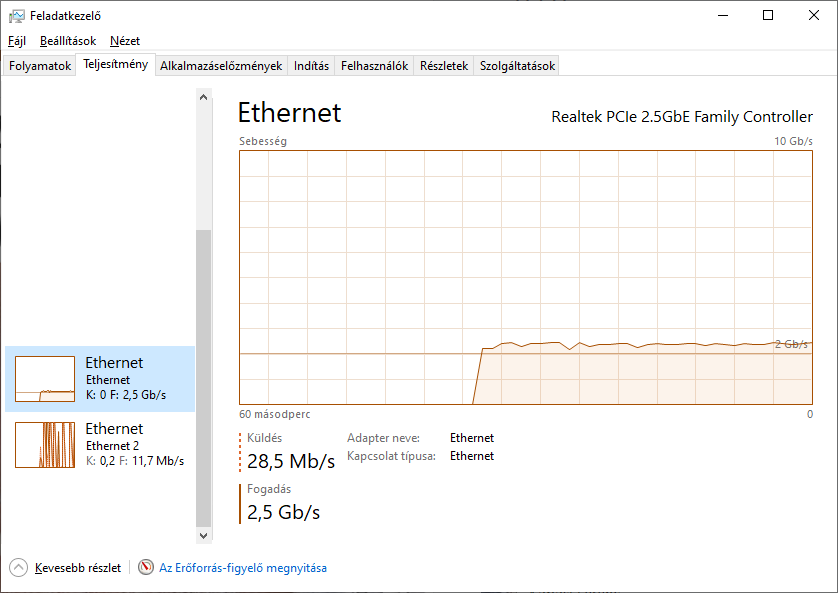Select the Ethernet 2 mini graph thumbnail
The image size is (838, 593).
pyautogui.click(x=45, y=445)
